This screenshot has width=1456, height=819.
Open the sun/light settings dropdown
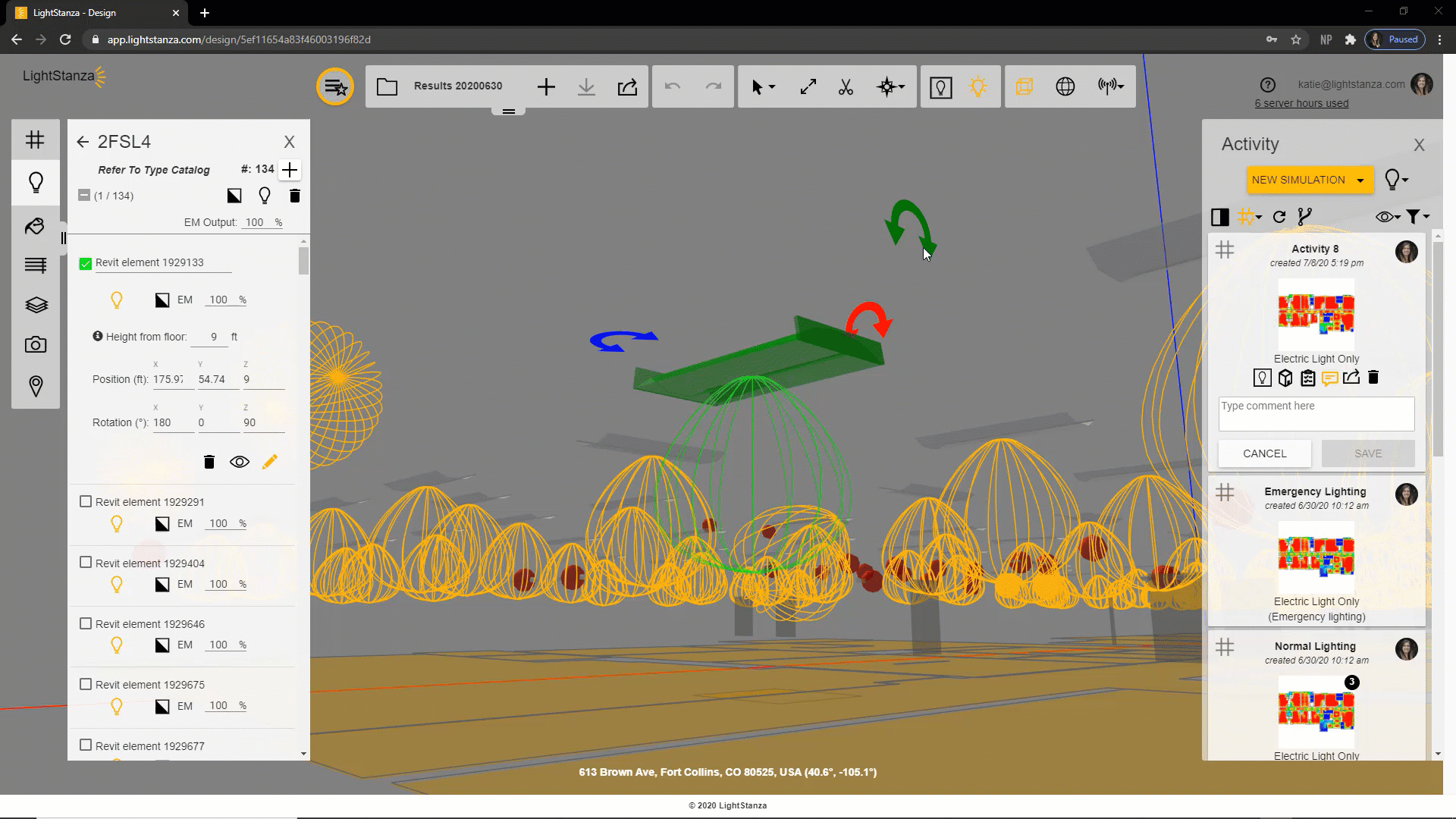(891, 87)
